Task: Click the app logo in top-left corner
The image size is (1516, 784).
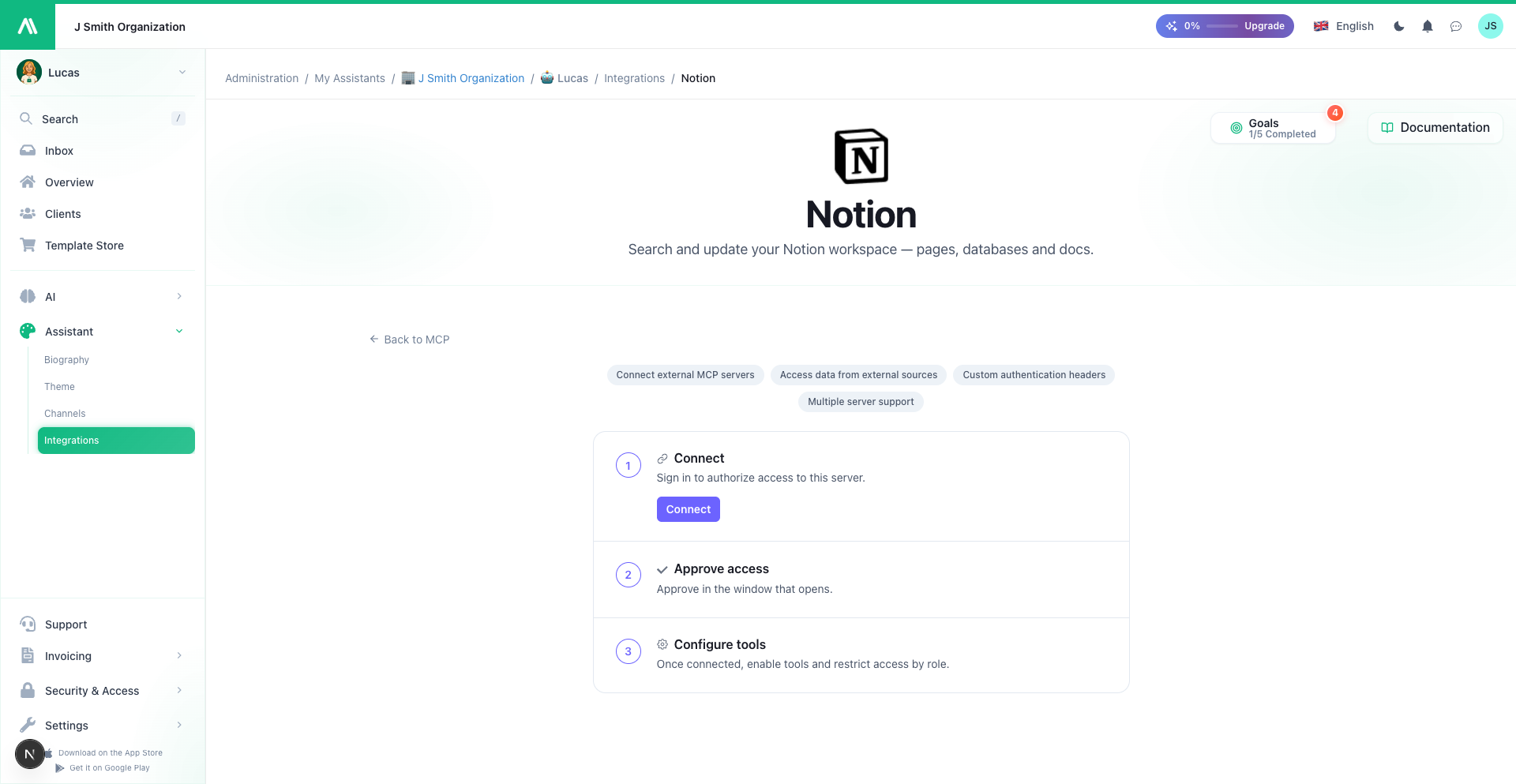Action: click(x=28, y=26)
